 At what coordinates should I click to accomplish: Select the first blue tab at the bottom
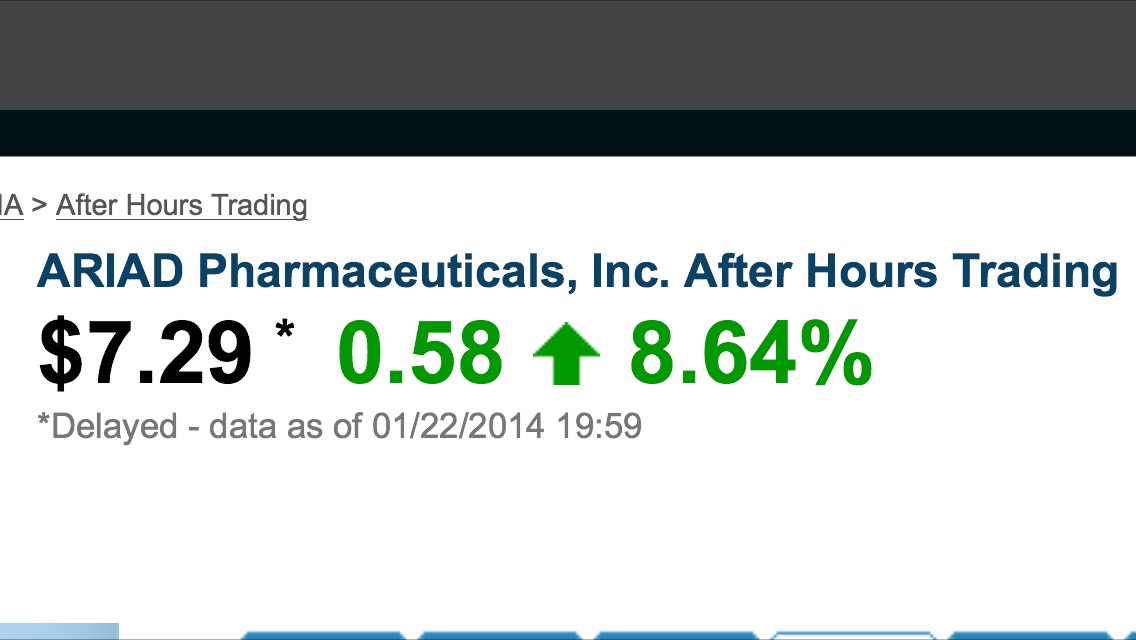pyautogui.click(x=325, y=635)
